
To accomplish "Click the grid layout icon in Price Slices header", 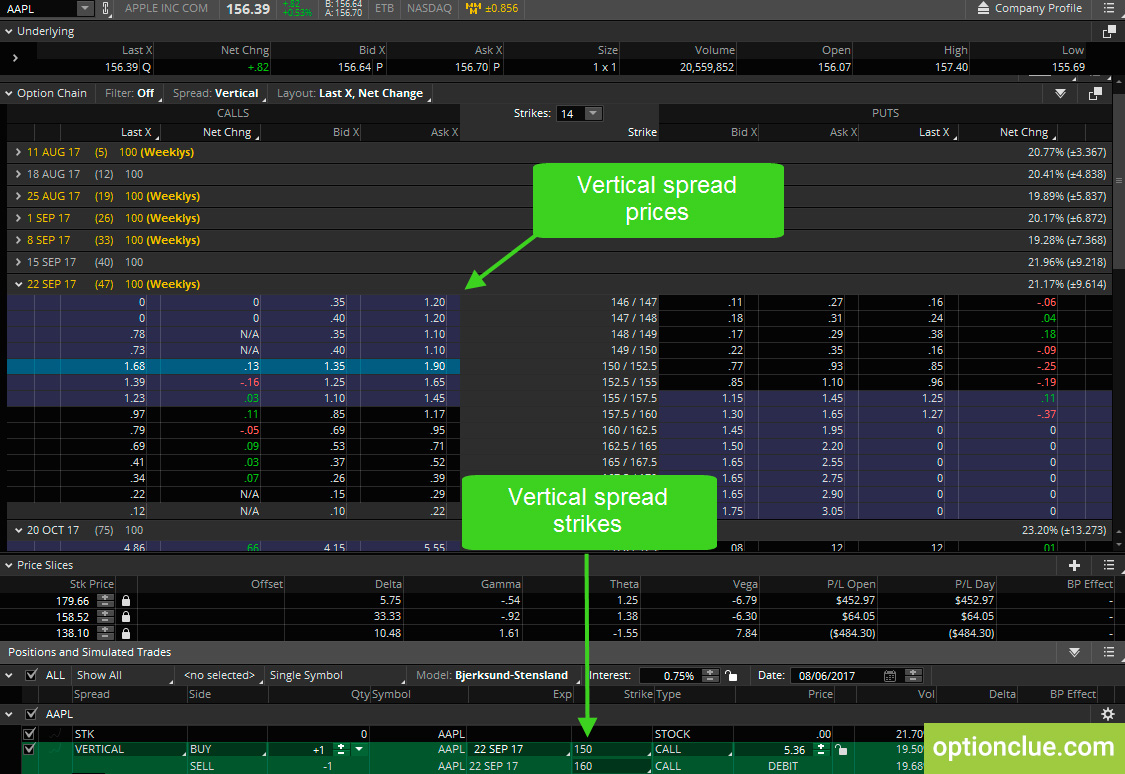I will 1107,565.
